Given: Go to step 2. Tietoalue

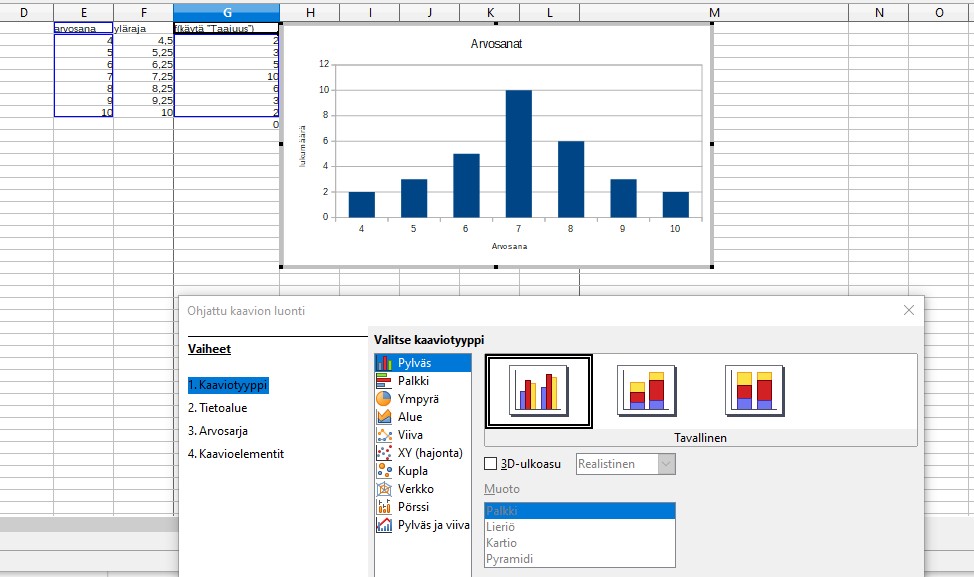Looking at the screenshot, I should pos(217,408).
